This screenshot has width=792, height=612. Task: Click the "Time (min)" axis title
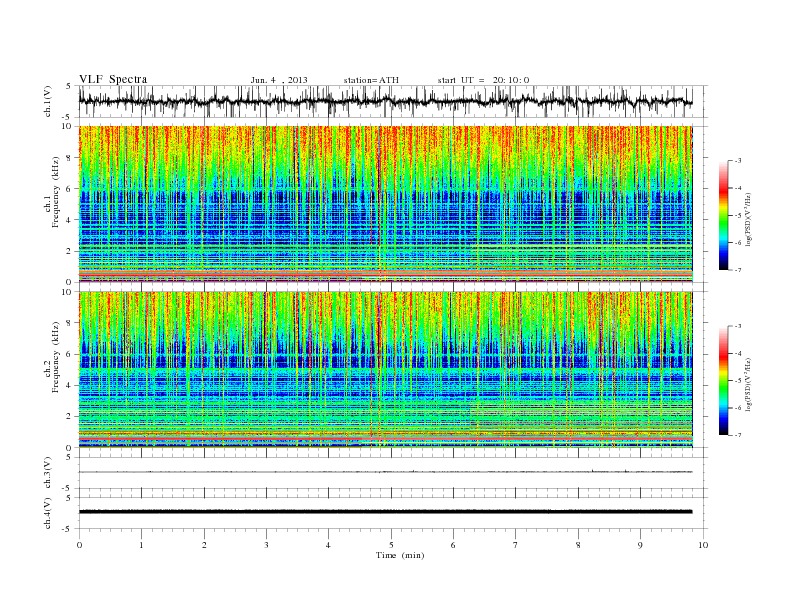[x=400, y=555]
